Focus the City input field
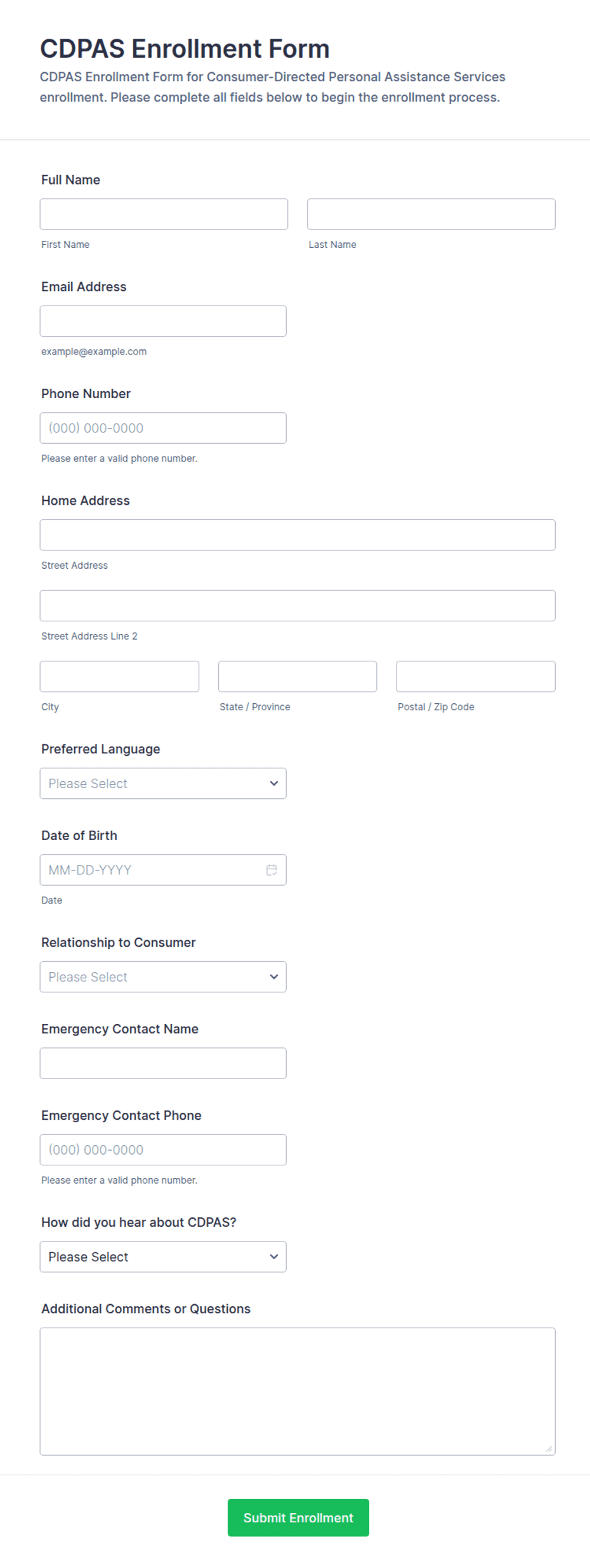Viewport: 590px width, 1568px height. point(119,677)
